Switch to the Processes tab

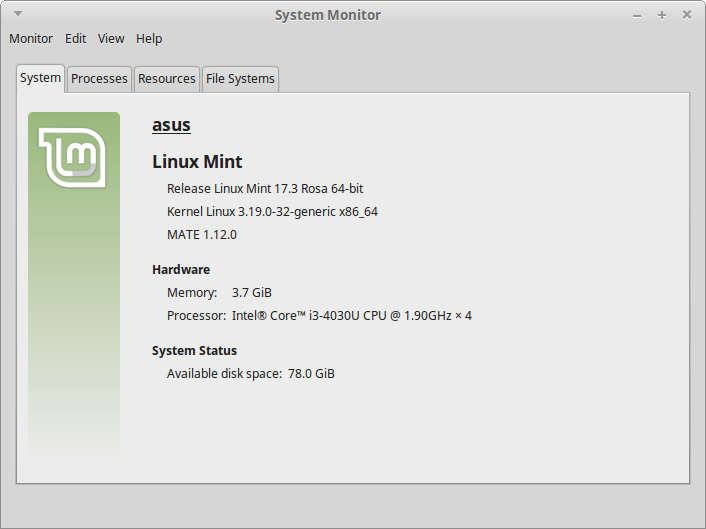point(99,79)
